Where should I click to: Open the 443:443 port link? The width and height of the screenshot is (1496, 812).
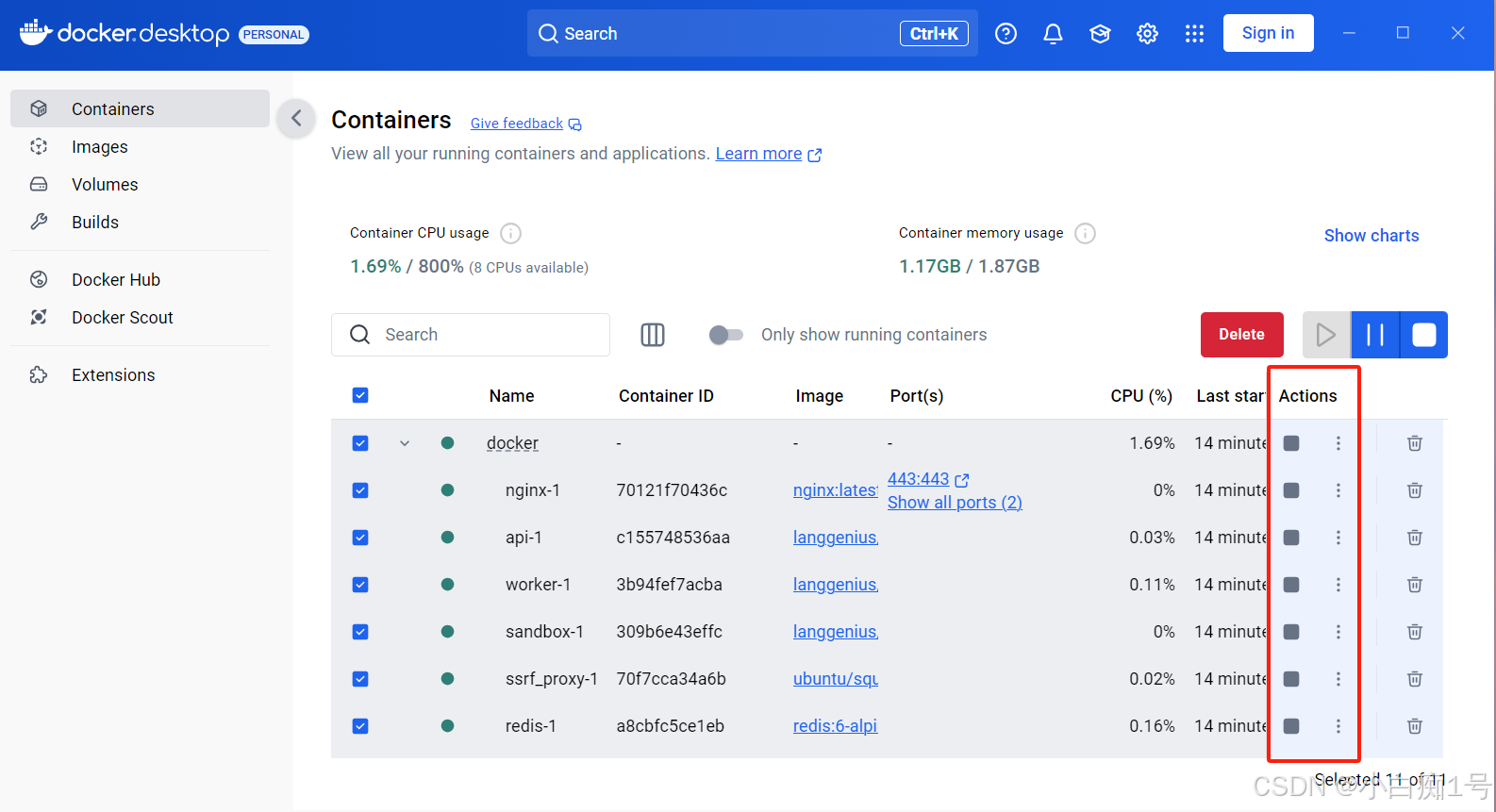[x=928, y=479]
